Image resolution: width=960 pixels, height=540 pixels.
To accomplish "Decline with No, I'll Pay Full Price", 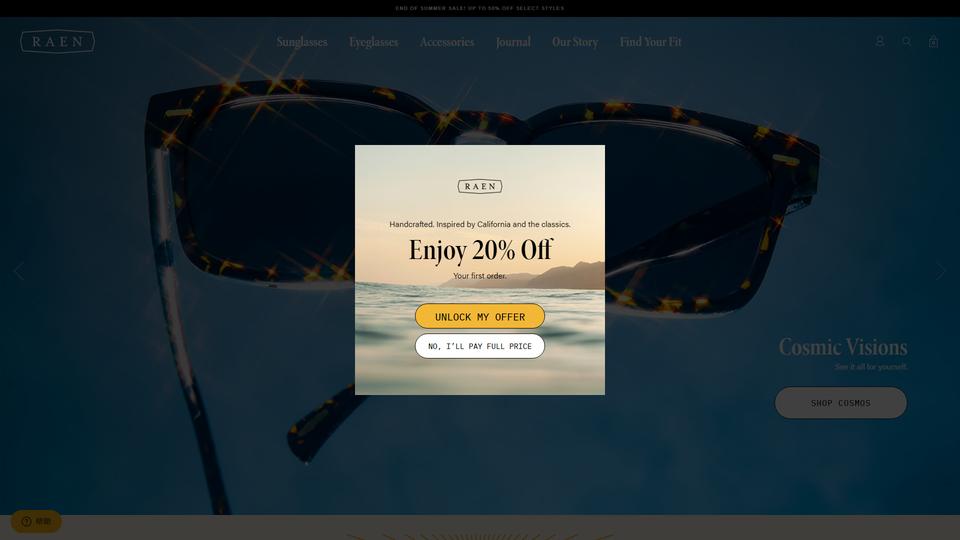I will [x=480, y=346].
